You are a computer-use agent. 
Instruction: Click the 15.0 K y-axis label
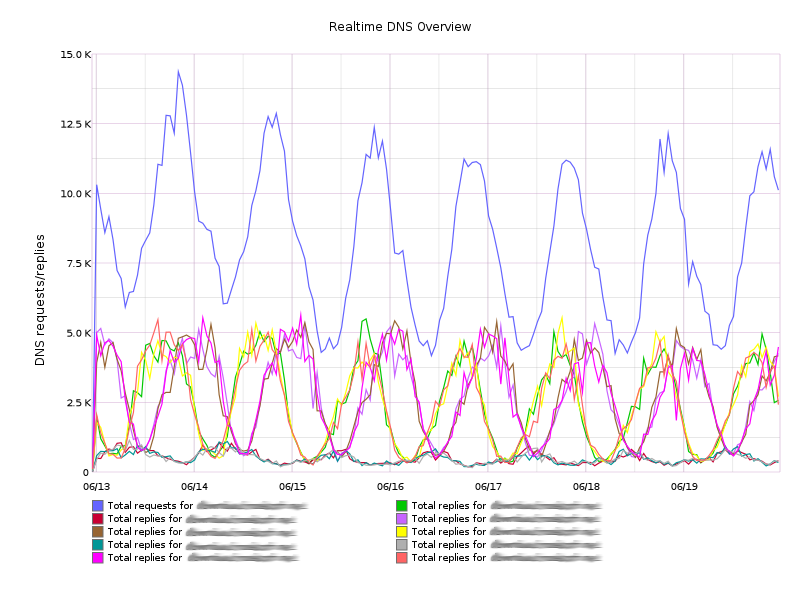click(76, 54)
